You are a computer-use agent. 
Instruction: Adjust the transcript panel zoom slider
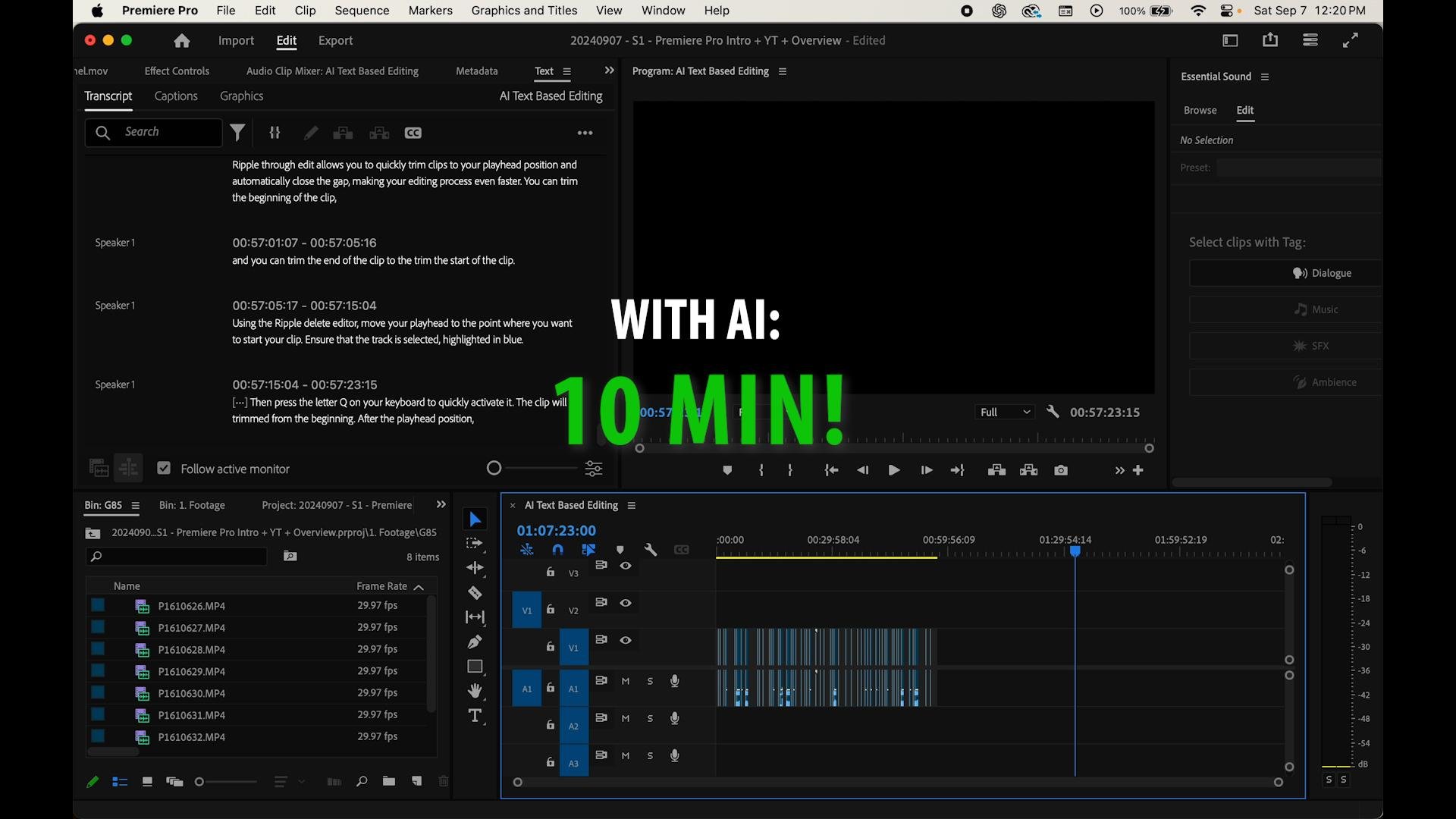click(x=494, y=468)
